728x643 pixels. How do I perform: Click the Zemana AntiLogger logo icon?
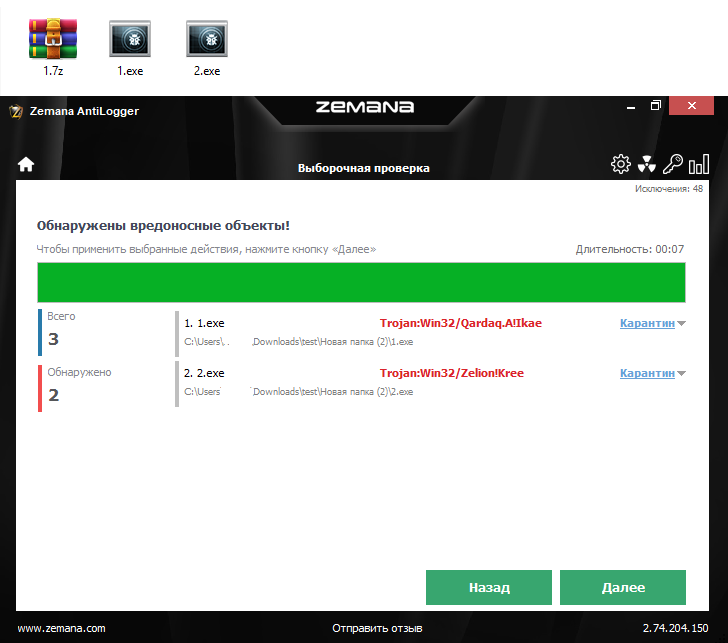pyautogui.click(x=16, y=111)
